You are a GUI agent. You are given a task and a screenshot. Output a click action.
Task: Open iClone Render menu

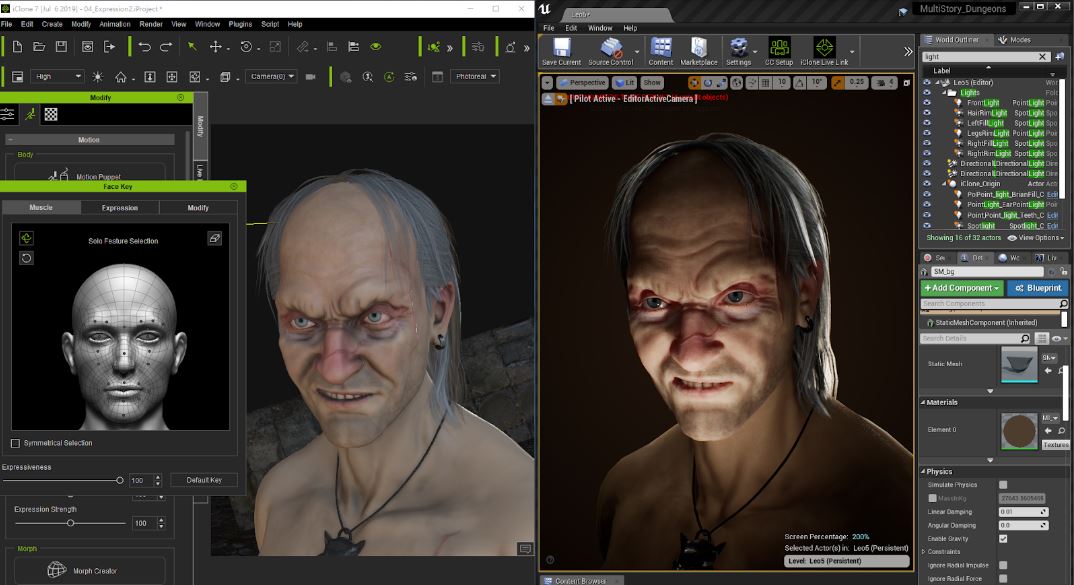tap(151, 24)
